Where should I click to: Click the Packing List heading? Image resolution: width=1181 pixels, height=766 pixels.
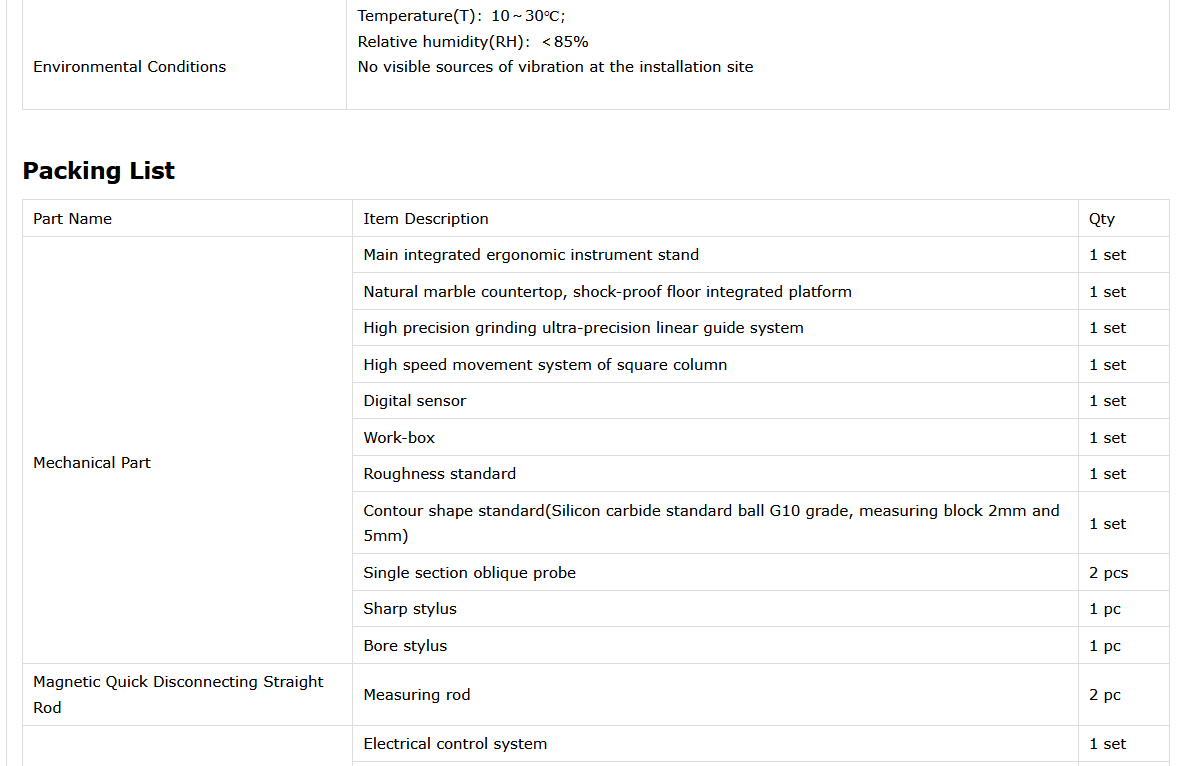click(99, 171)
